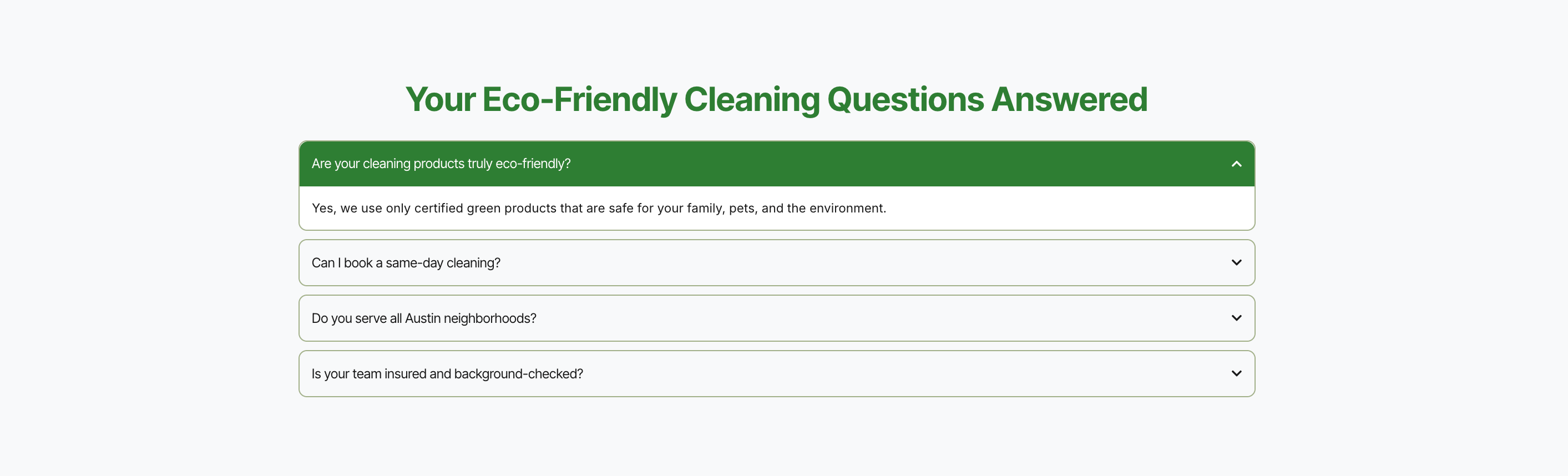This screenshot has width=1568, height=476.
Task: Click the word 'same-day' in the second question
Action: click(x=414, y=263)
